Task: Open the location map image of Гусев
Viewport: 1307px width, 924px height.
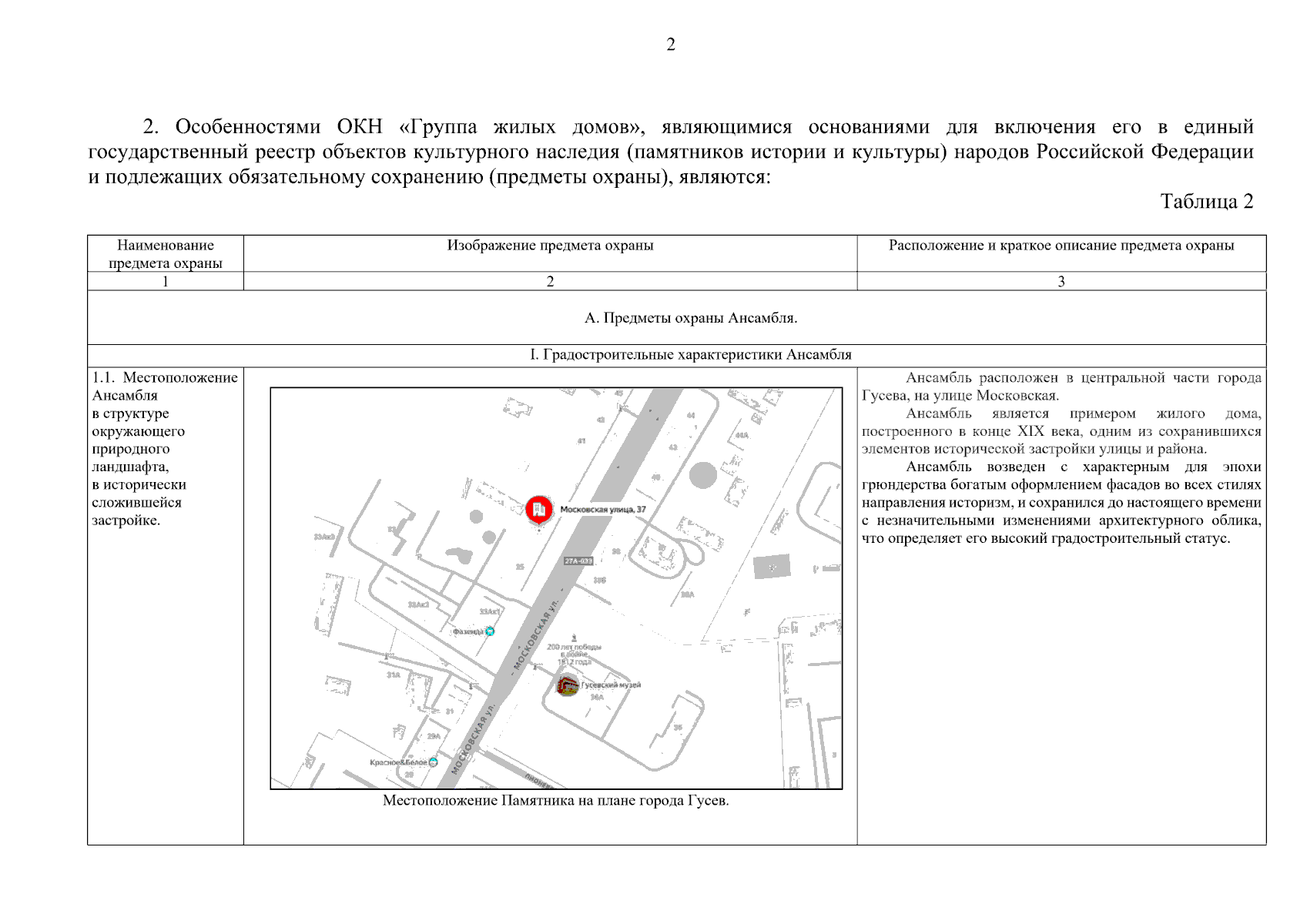Action: pos(556,588)
